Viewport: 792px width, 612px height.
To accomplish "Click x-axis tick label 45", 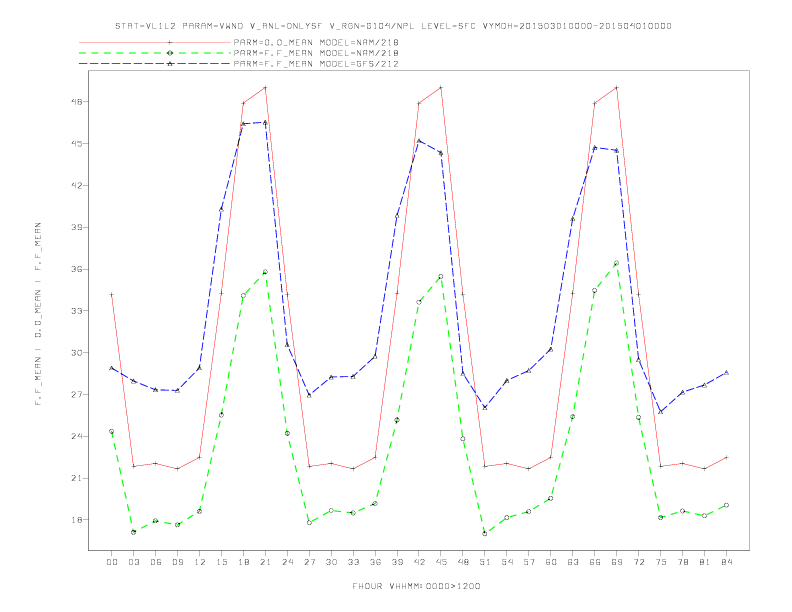I will pyautogui.click(x=441, y=562).
